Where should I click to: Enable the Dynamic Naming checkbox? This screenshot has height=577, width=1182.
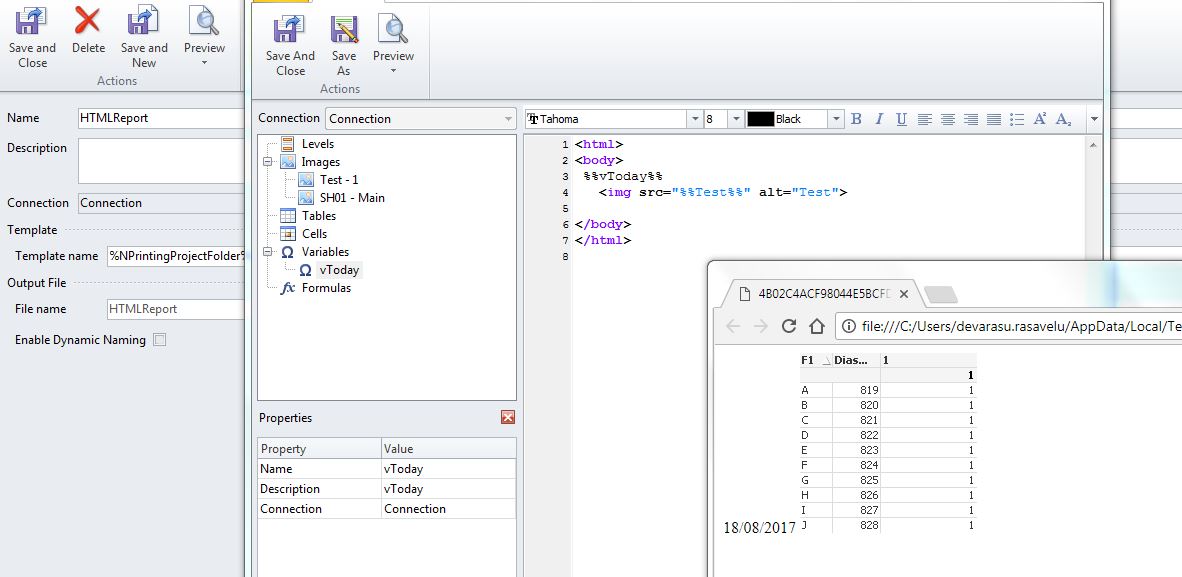[x=160, y=340]
